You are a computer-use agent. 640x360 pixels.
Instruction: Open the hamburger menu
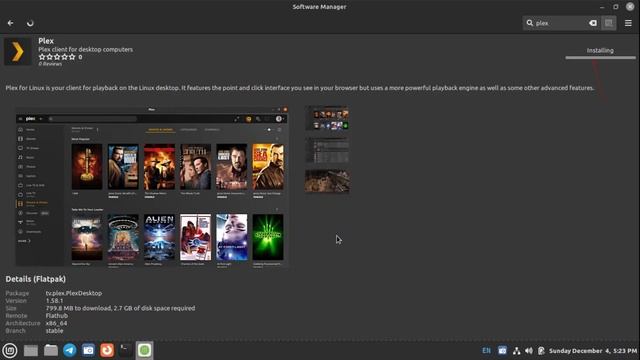point(628,23)
